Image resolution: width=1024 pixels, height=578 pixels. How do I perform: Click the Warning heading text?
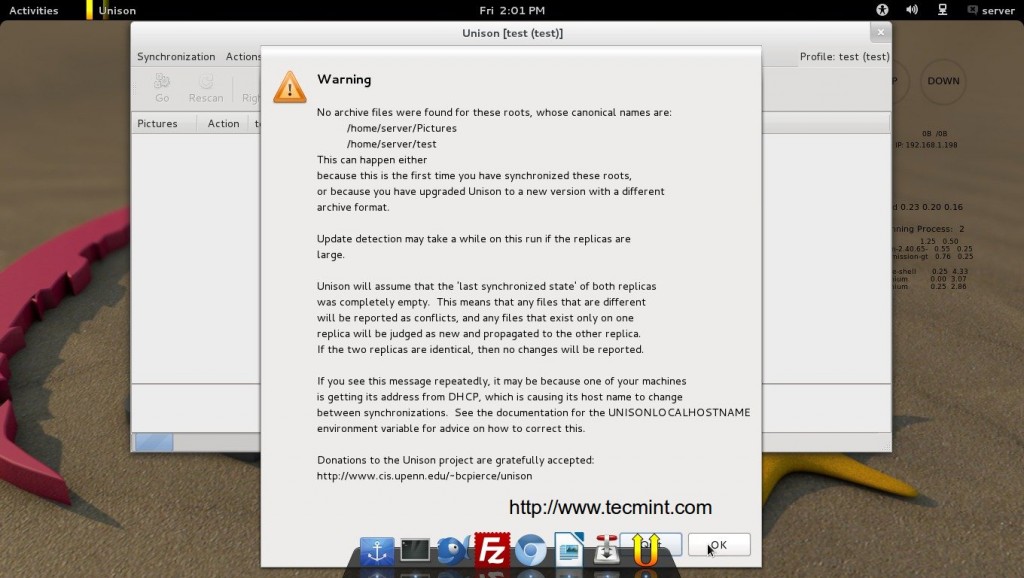(x=344, y=80)
